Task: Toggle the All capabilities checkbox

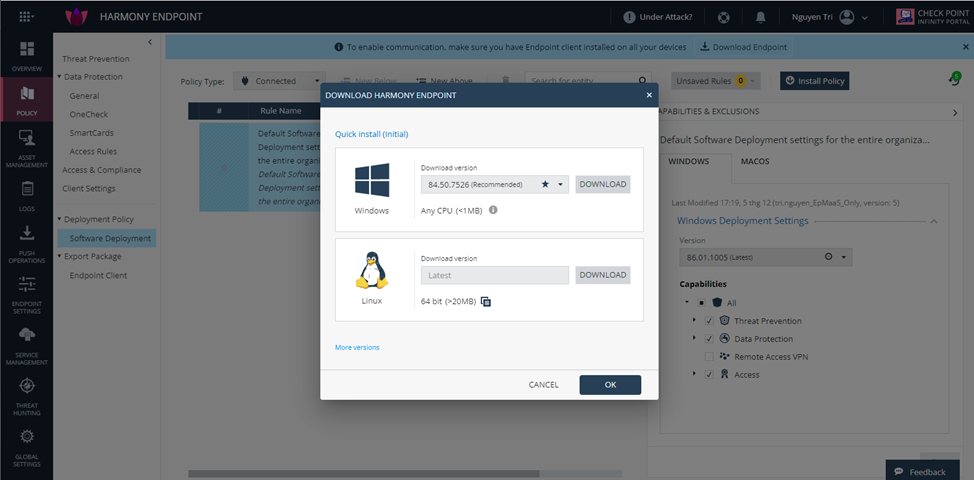Action: [701, 303]
